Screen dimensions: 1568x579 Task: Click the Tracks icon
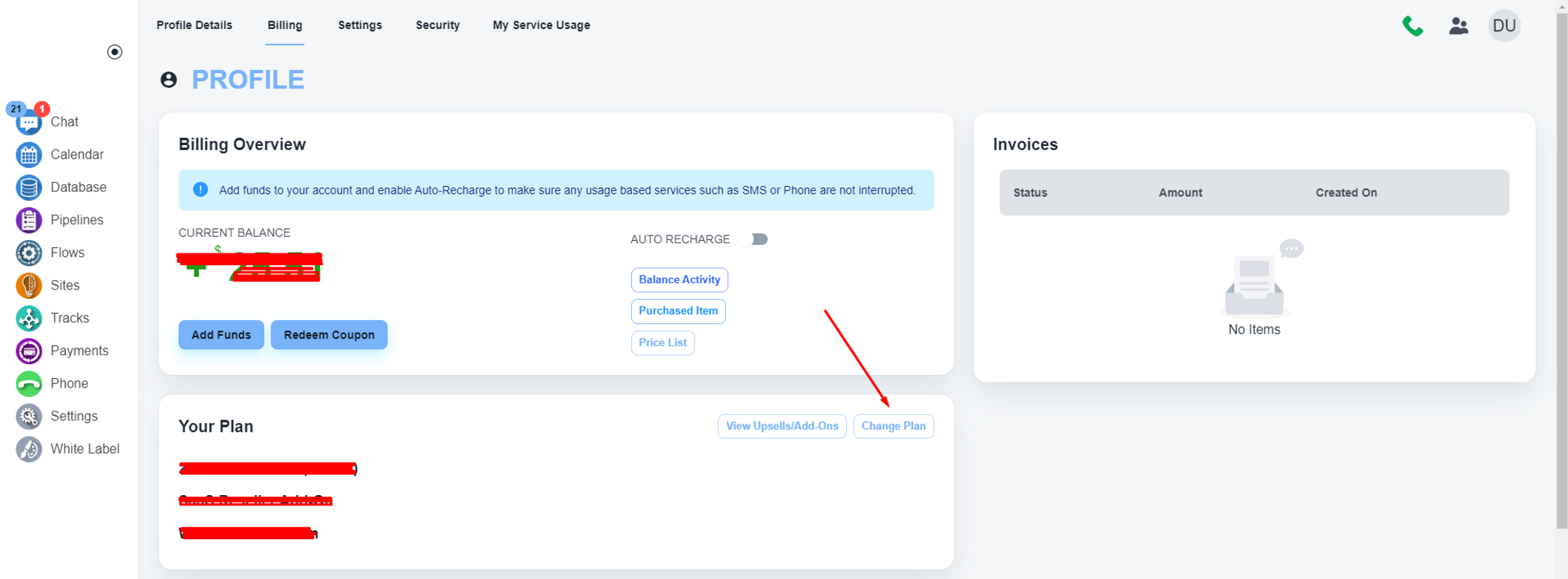tap(29, 319)
